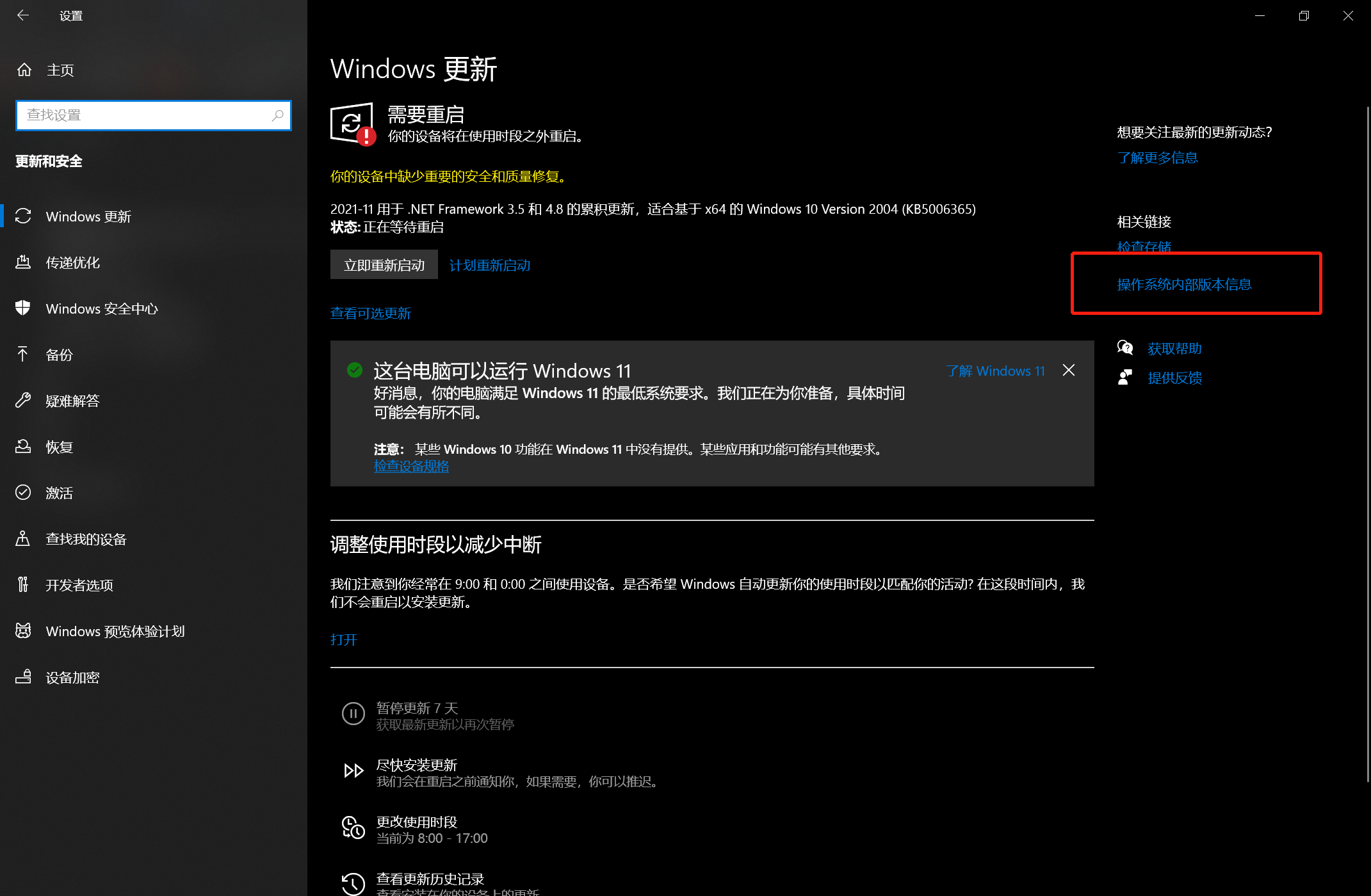
Task: Open 开发者选项 settings
Action: [79, 584]
